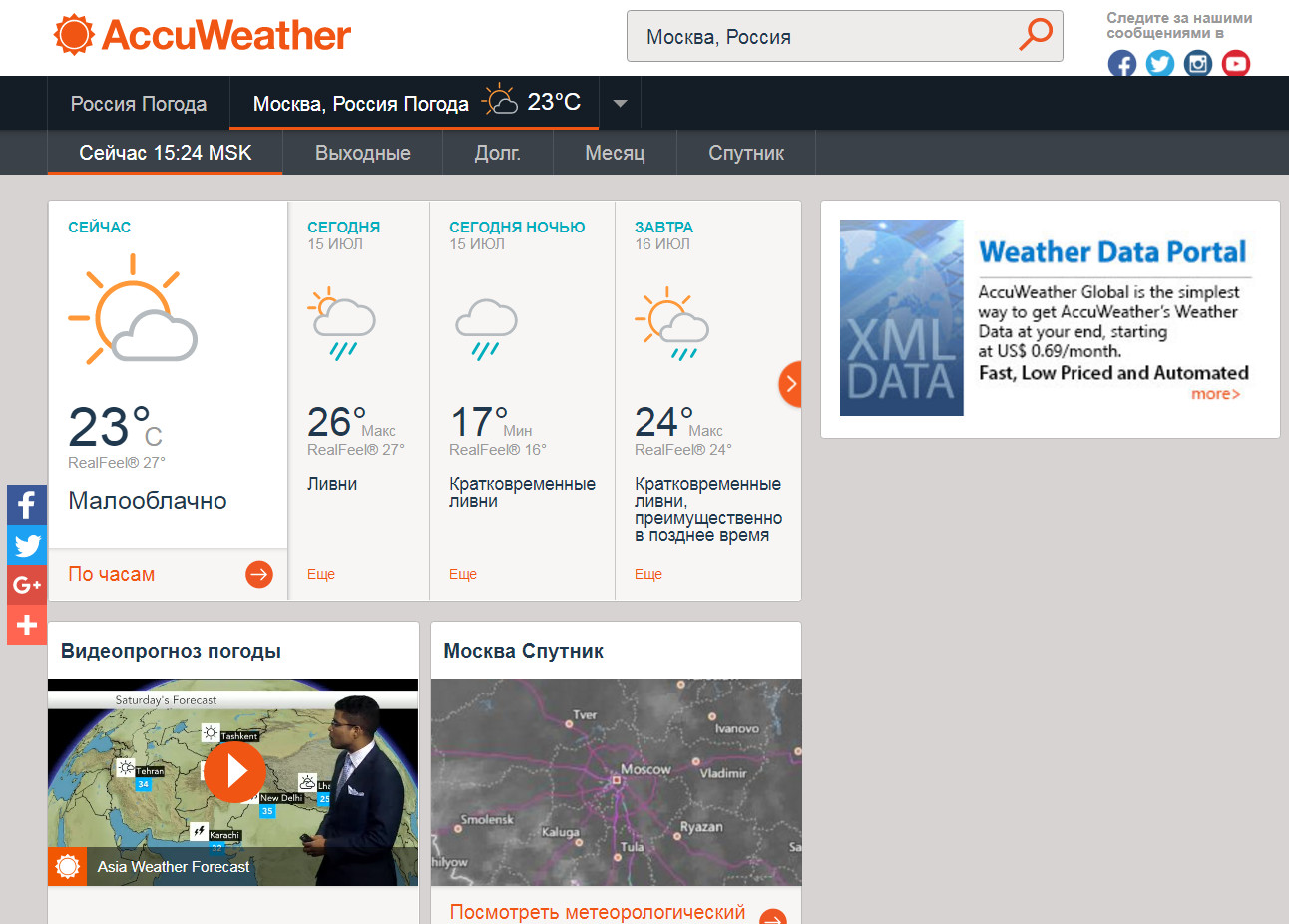Click the XML DATA ad image

pos(902,317)
